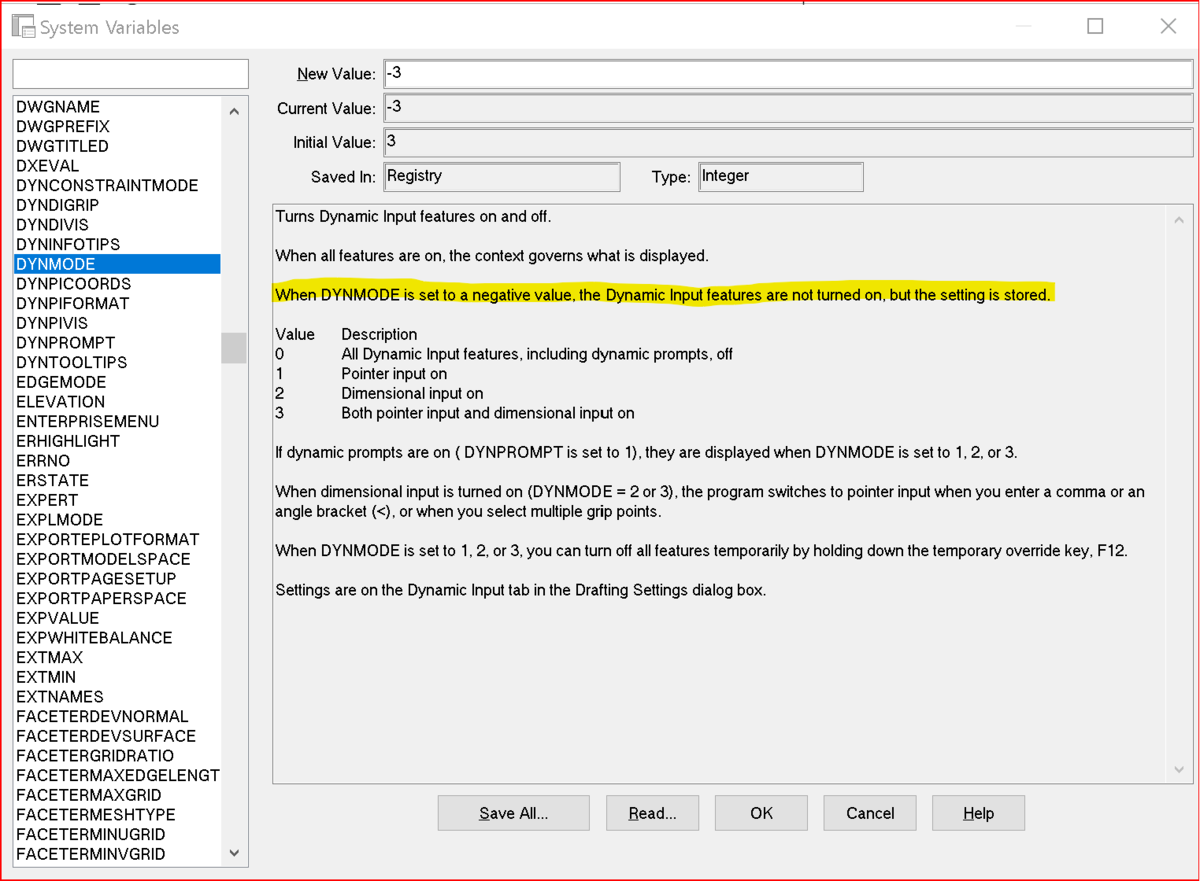1200x881 pixels.
Task: Dismiss dialog with Cancel button
Action: click(870, 813)
